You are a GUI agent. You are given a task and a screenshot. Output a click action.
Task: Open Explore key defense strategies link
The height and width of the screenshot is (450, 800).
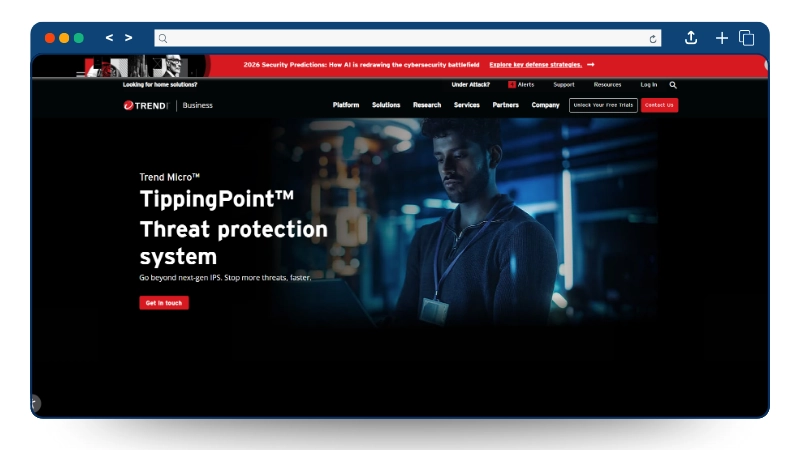pyautogui.click(x=535, y=65)
